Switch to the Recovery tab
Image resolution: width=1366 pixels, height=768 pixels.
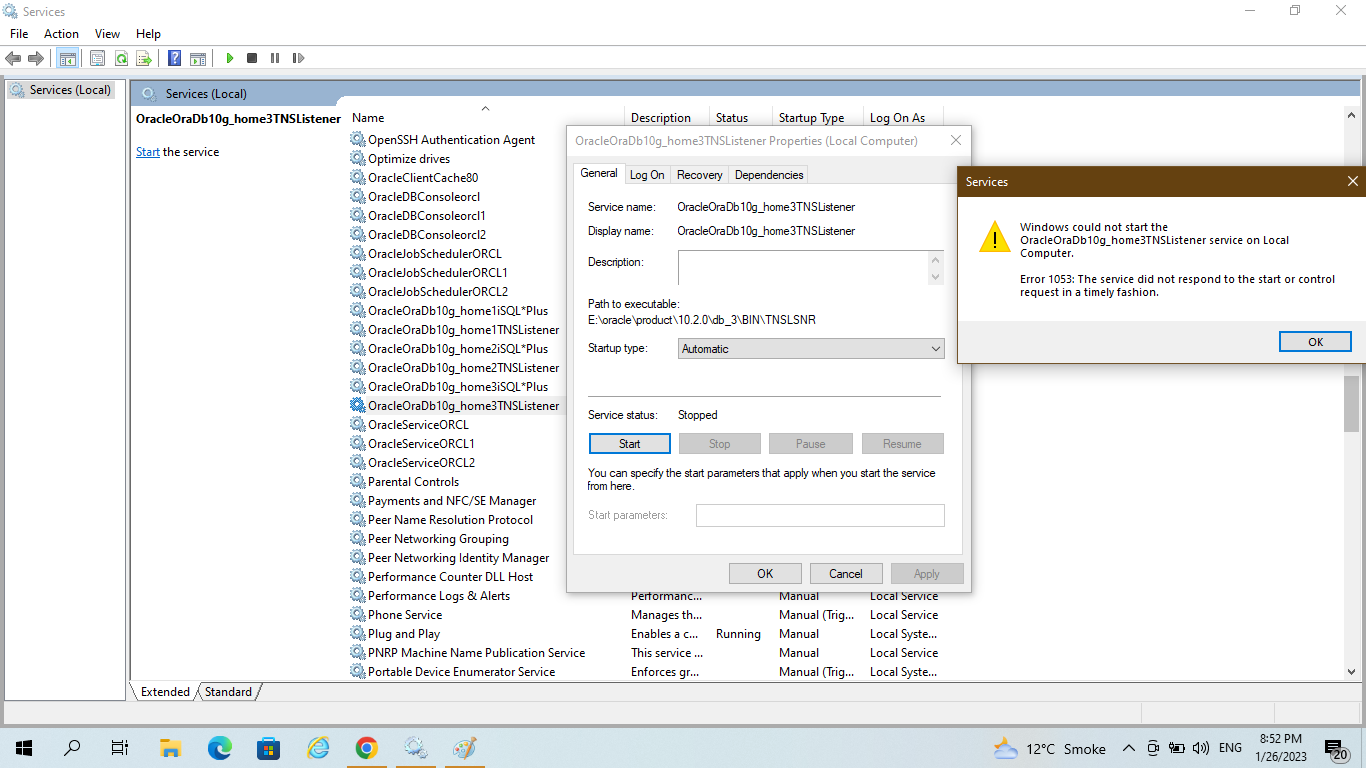[x=700, y=175]
